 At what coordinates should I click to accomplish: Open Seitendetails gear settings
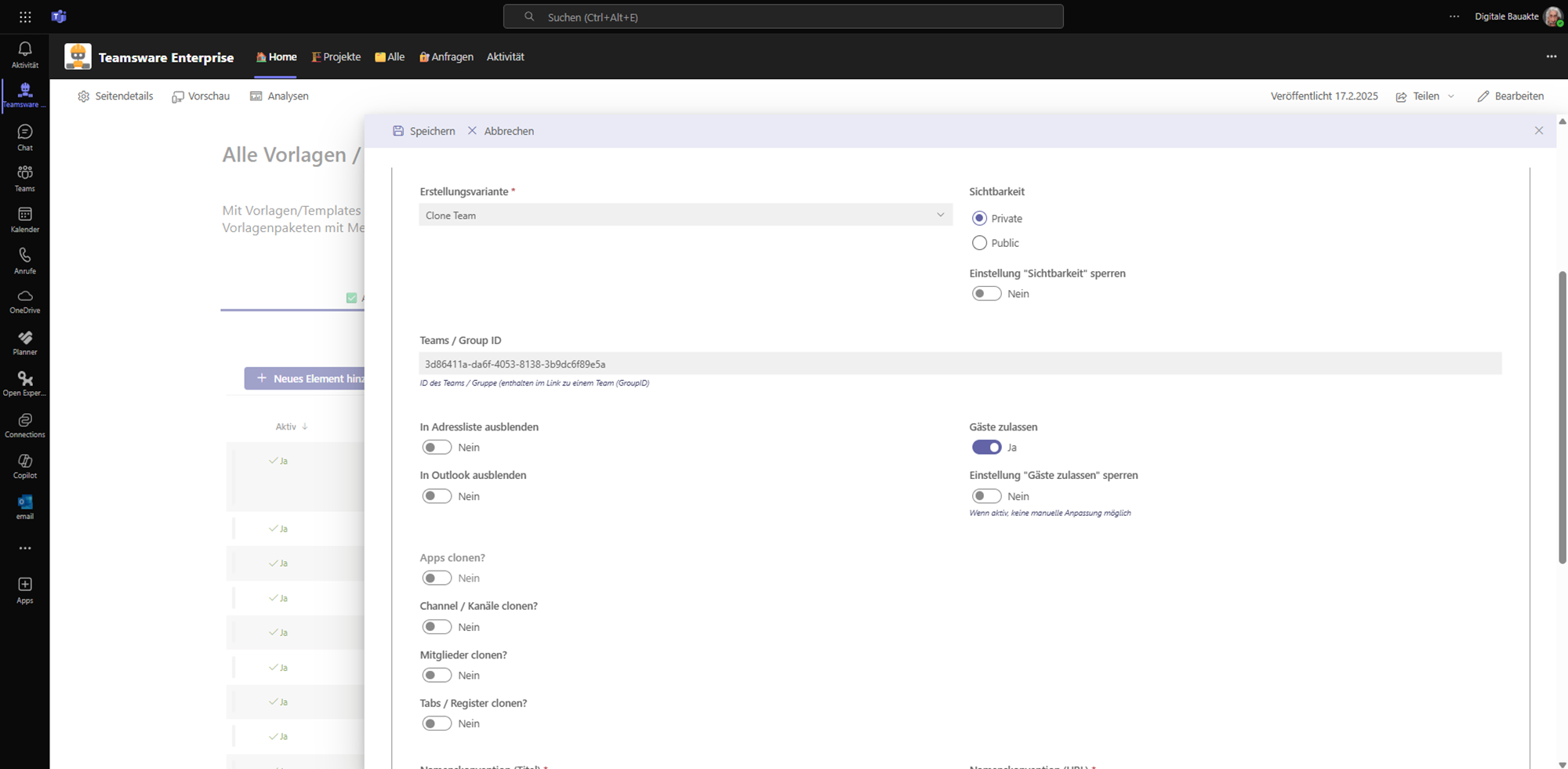(x=115, y=96)
